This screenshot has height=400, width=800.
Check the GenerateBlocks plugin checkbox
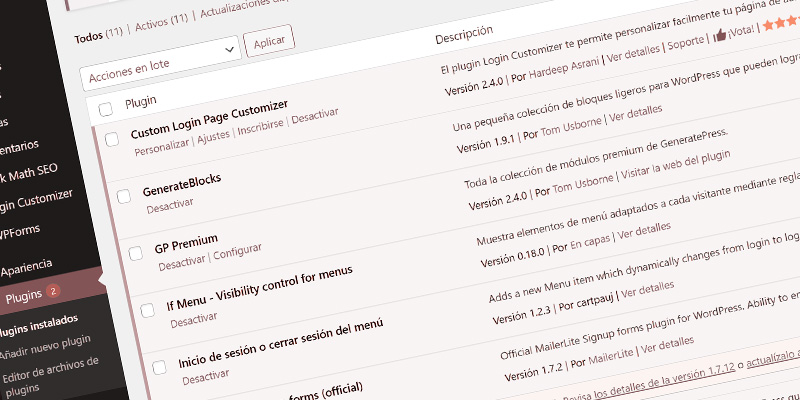(x=123, y=196)
